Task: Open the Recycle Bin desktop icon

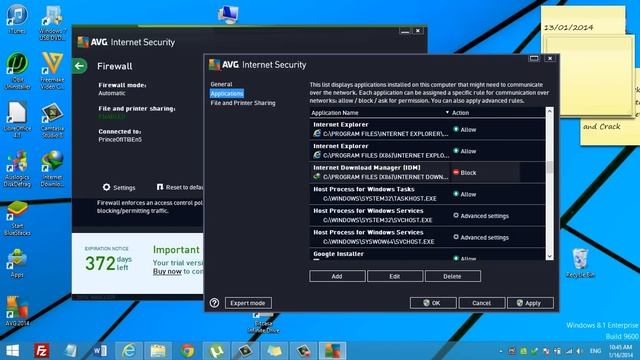Action: click(x=580, y=262)
